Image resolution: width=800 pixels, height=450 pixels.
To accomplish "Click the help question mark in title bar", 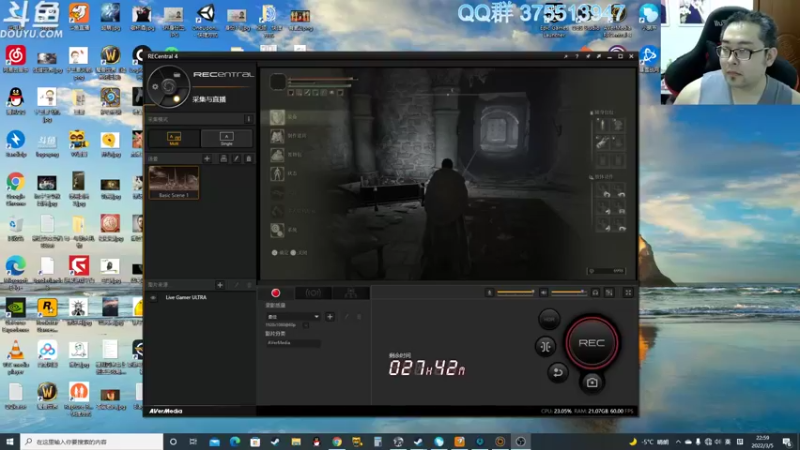I will click(x=577, y=56).
